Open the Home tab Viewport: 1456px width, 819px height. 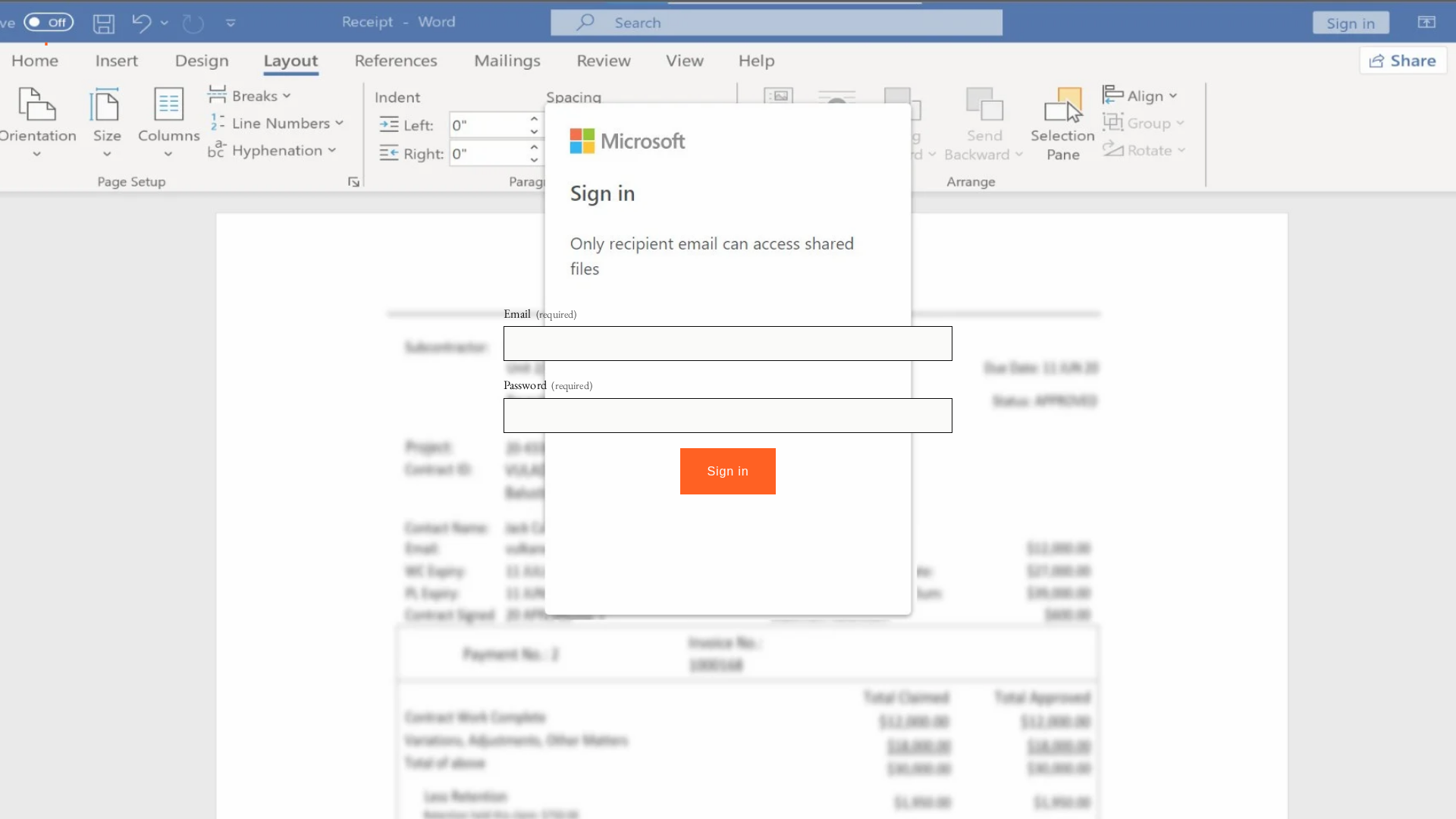pyautogui.click(x=35, y=61)
